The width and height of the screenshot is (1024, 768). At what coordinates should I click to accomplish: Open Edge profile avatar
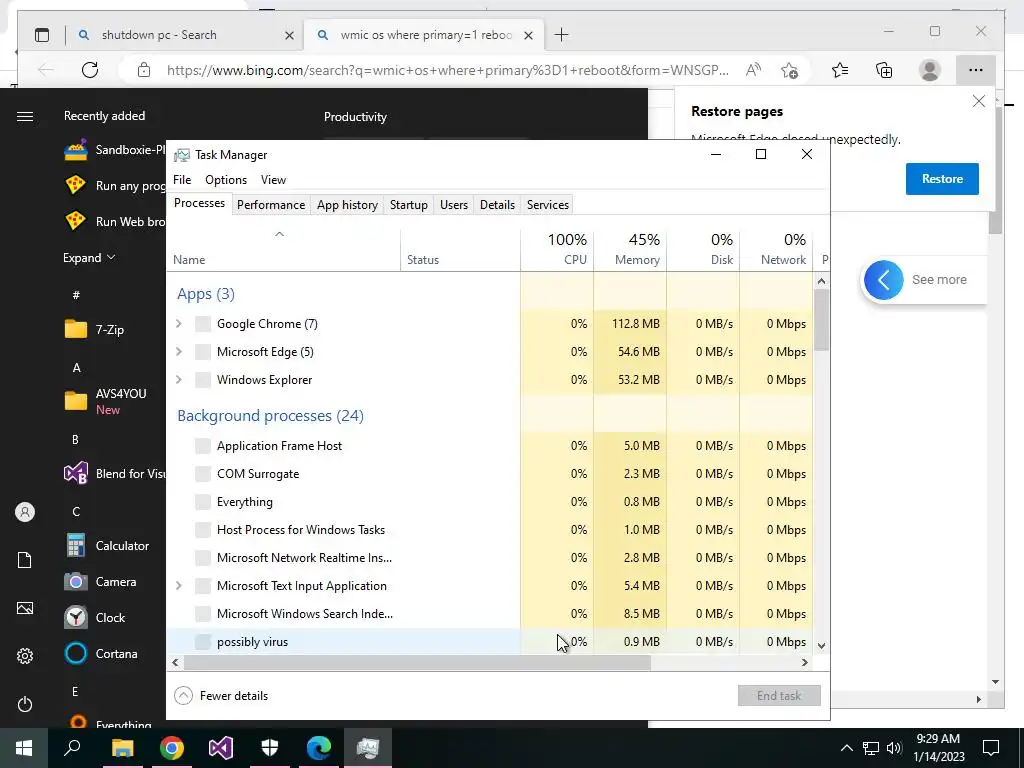[x=929, y=70]
